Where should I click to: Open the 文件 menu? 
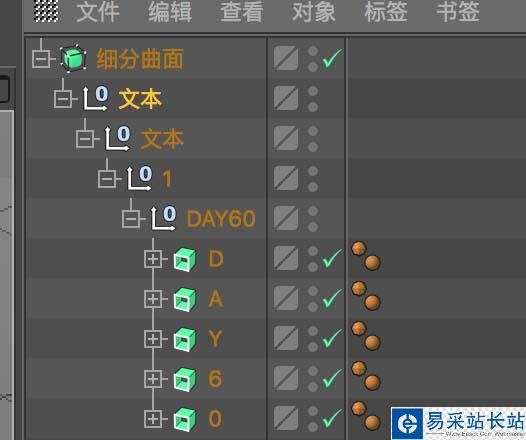(x=98, y=12)
